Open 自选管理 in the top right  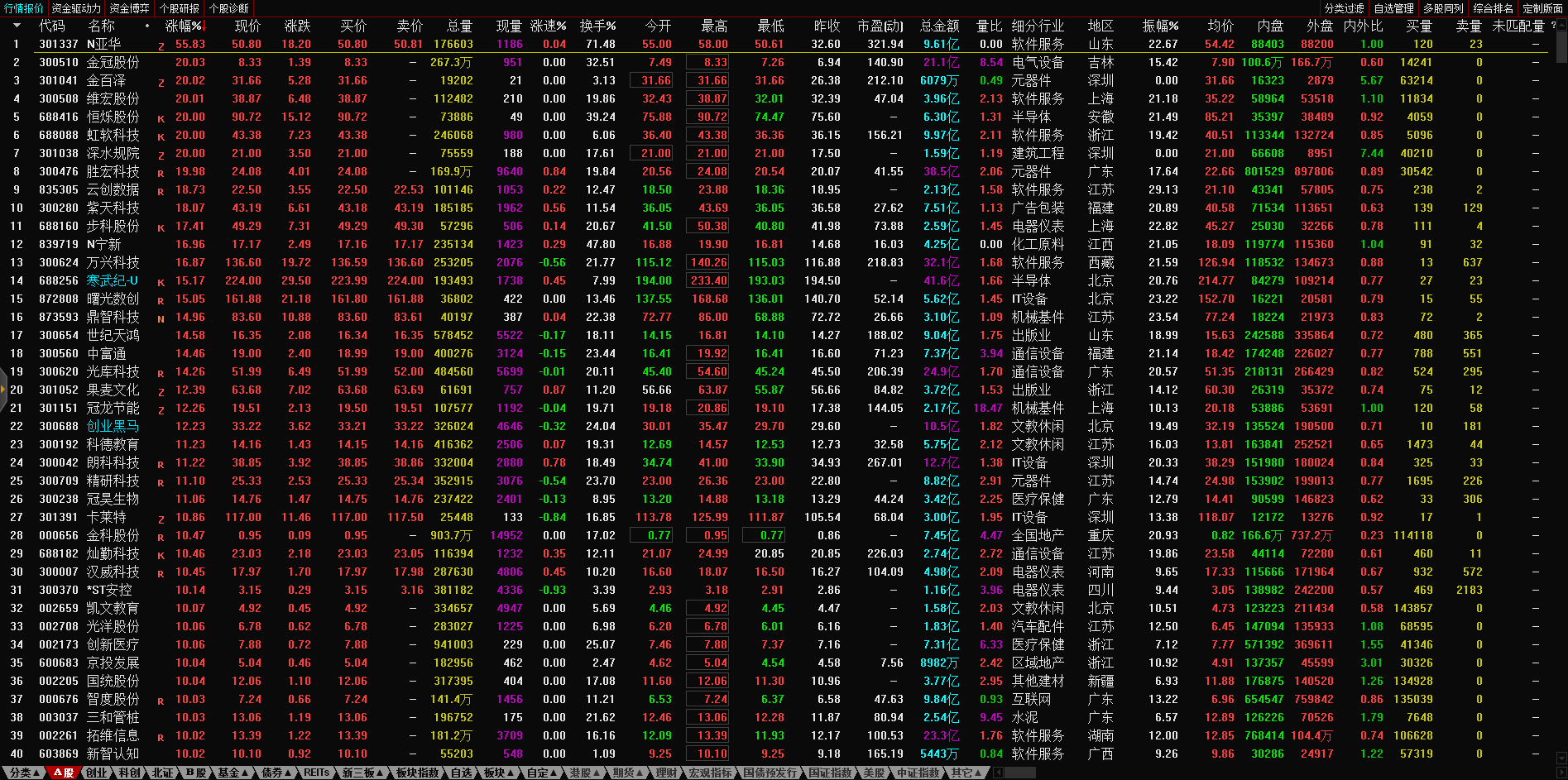[x=1394, y=8]
